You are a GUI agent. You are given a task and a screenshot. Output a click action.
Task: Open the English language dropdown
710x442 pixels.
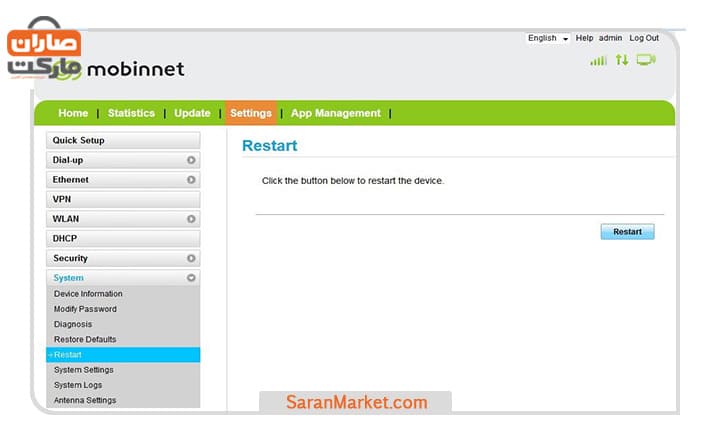pyautogui.click(x=548, y=38)
